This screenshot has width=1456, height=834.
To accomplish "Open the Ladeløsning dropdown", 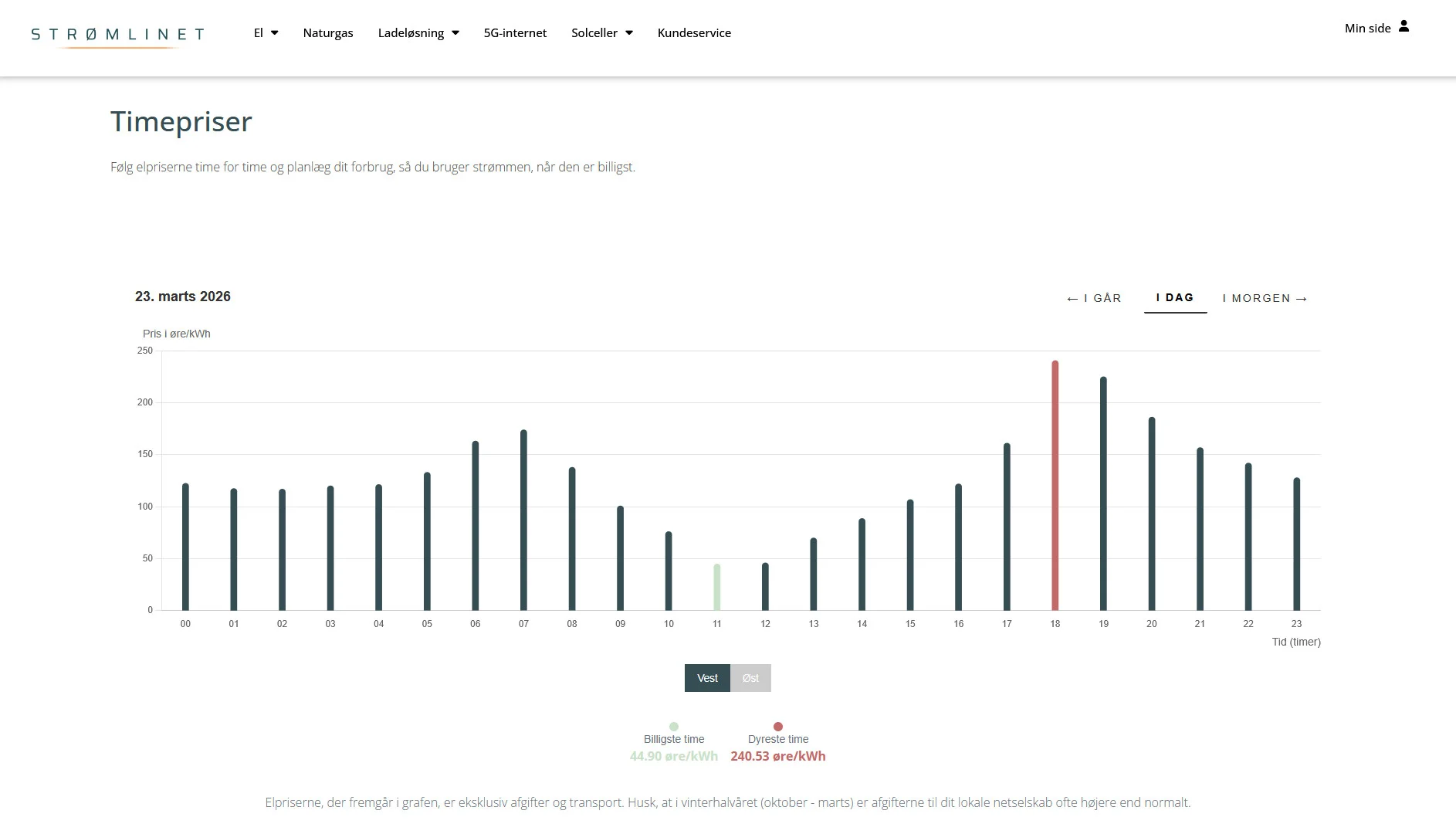I will [418, 33].
